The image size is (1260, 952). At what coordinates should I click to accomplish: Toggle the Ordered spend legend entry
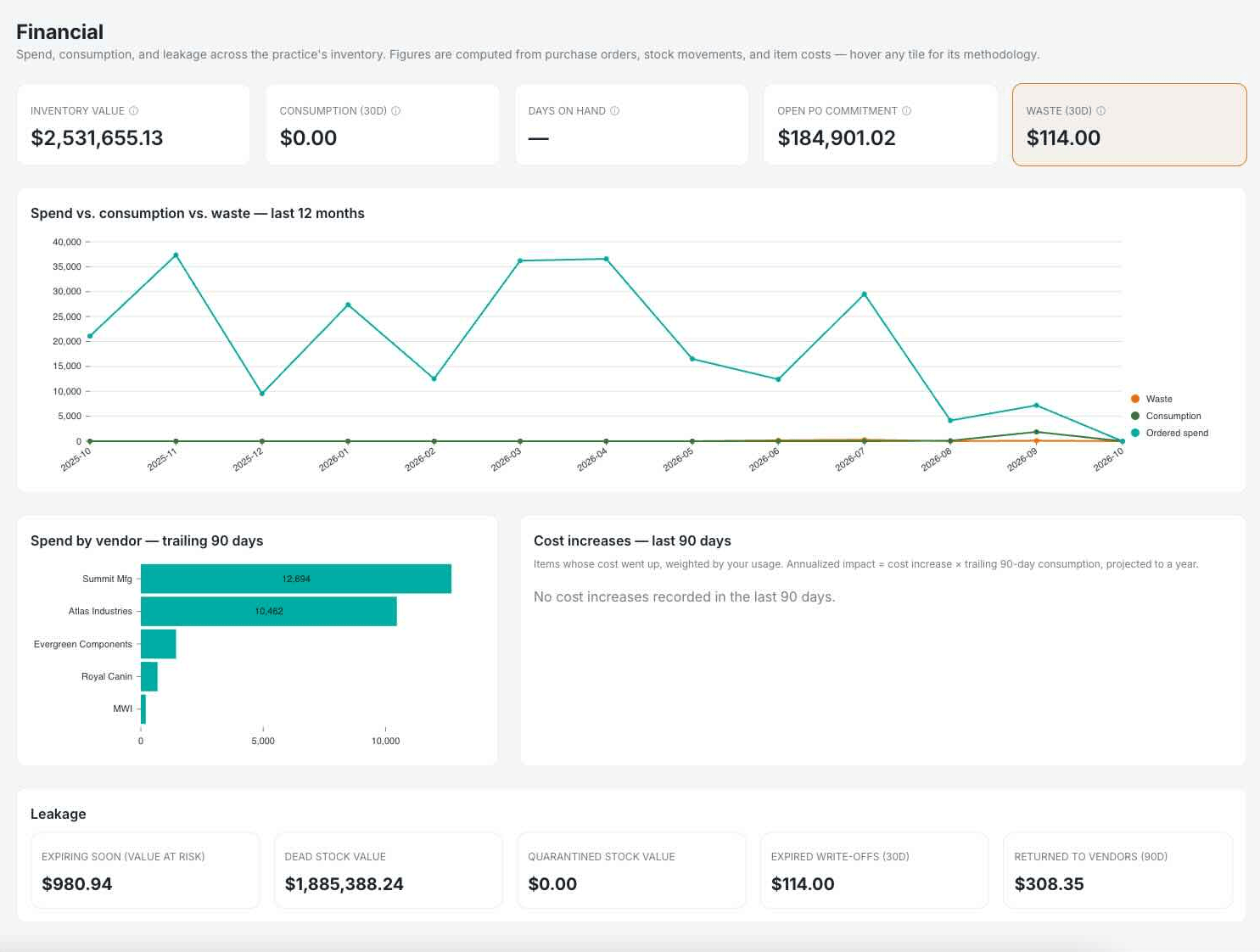coord(1169,433)
